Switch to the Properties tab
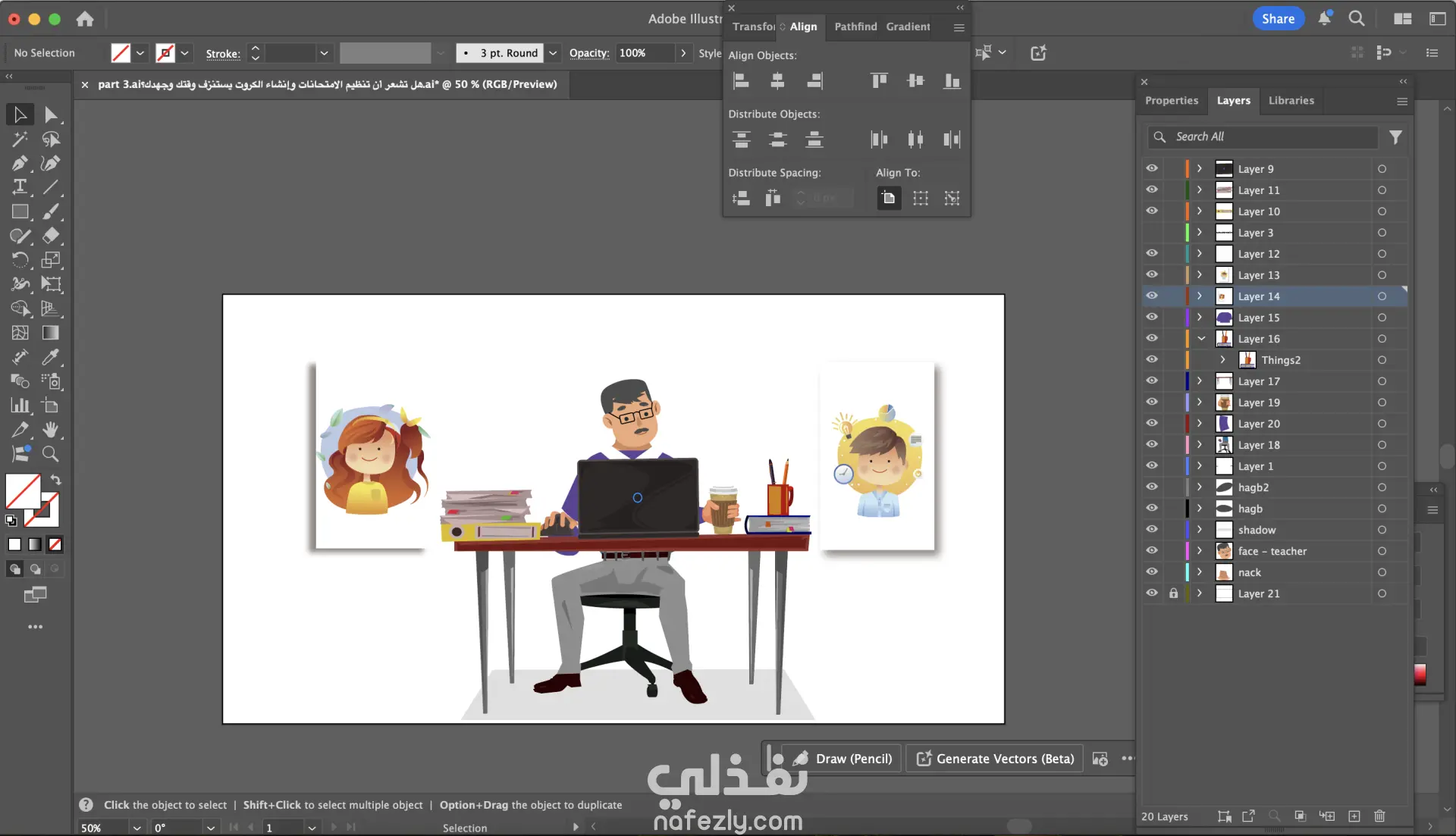Viewport: 1456px width, 836px height. (1171, 101)
